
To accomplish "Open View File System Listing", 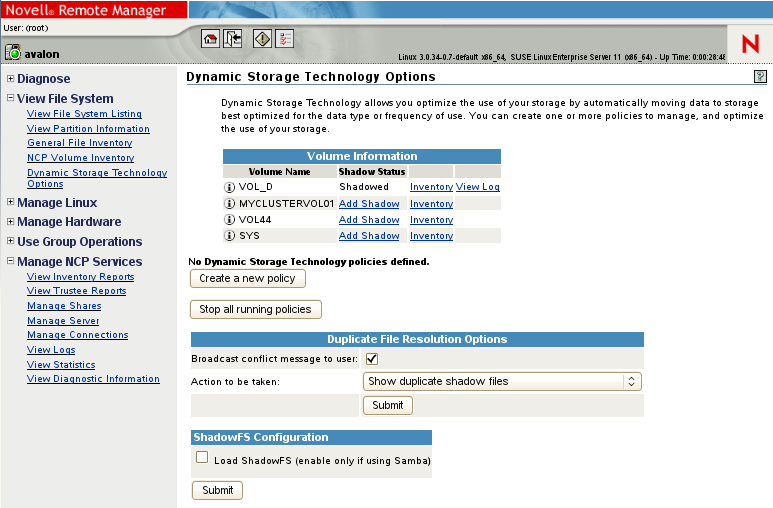I will click(84, 114).
